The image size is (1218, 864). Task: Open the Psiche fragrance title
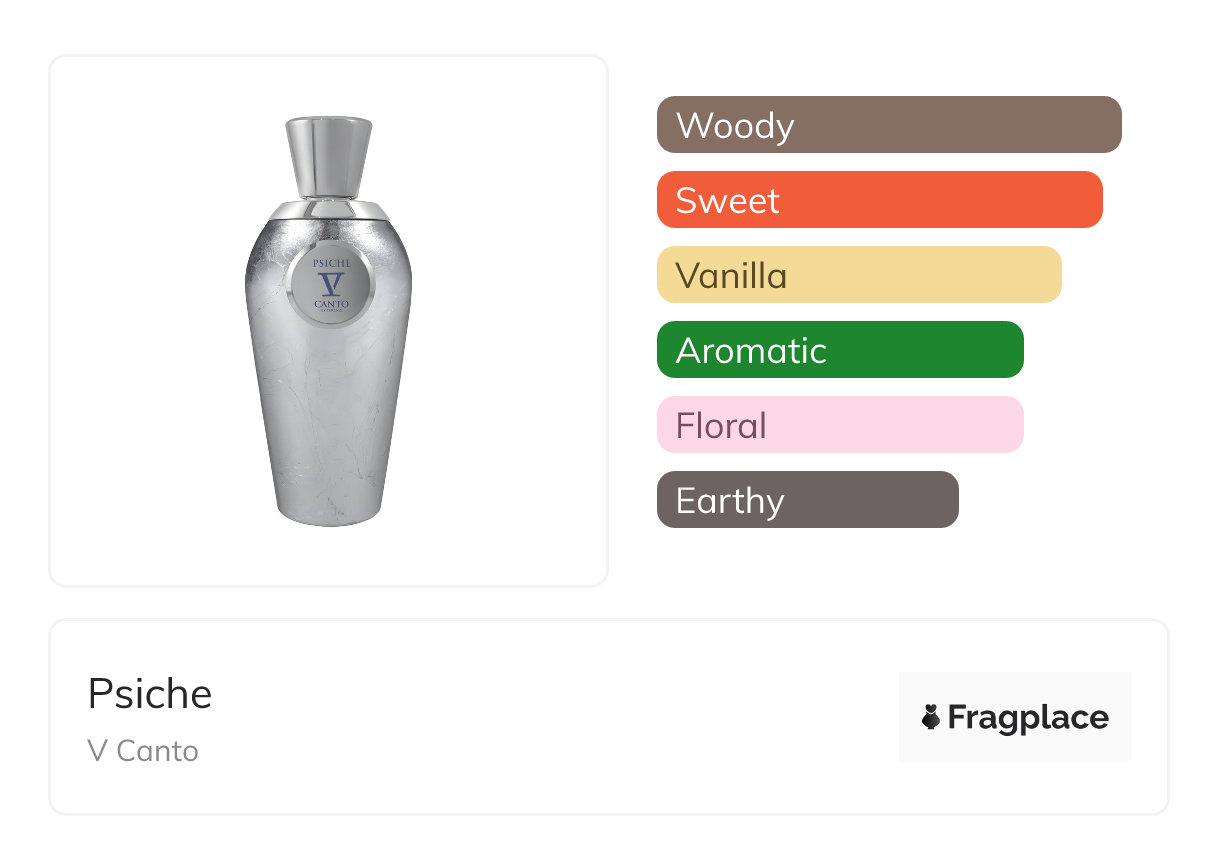(150, 694)
